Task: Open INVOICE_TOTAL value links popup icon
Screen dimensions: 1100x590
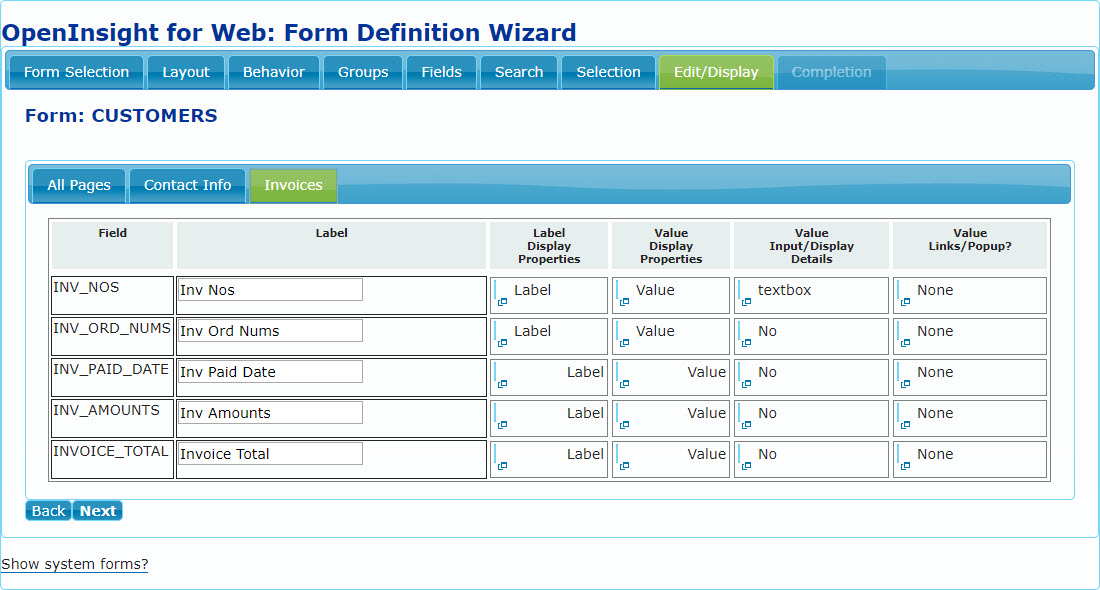Action: (x=906, y=466)
